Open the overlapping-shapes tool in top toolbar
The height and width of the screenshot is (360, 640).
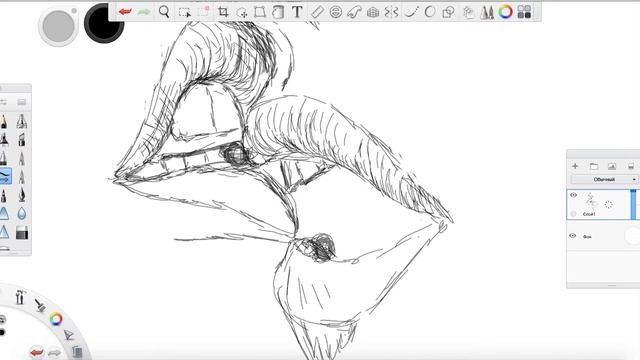pyautogui.click(x=448, y=12)
